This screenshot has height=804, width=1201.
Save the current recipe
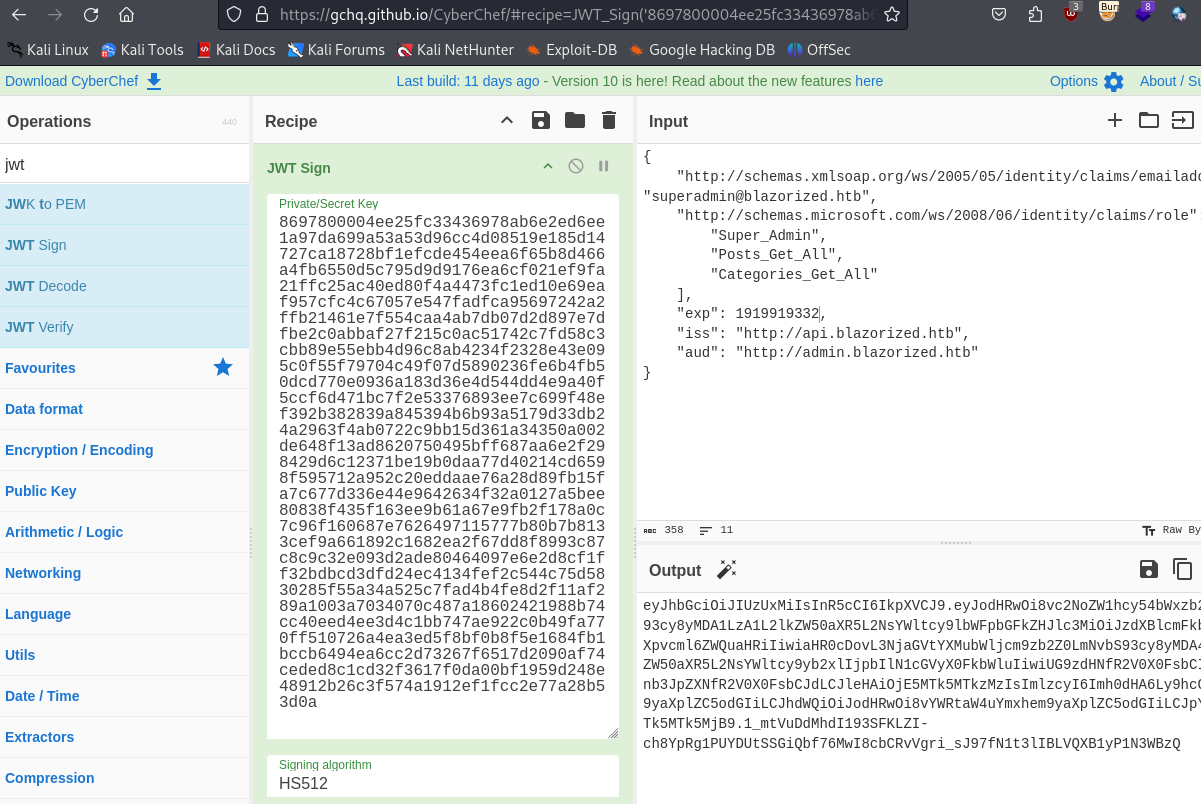[541, 121]
